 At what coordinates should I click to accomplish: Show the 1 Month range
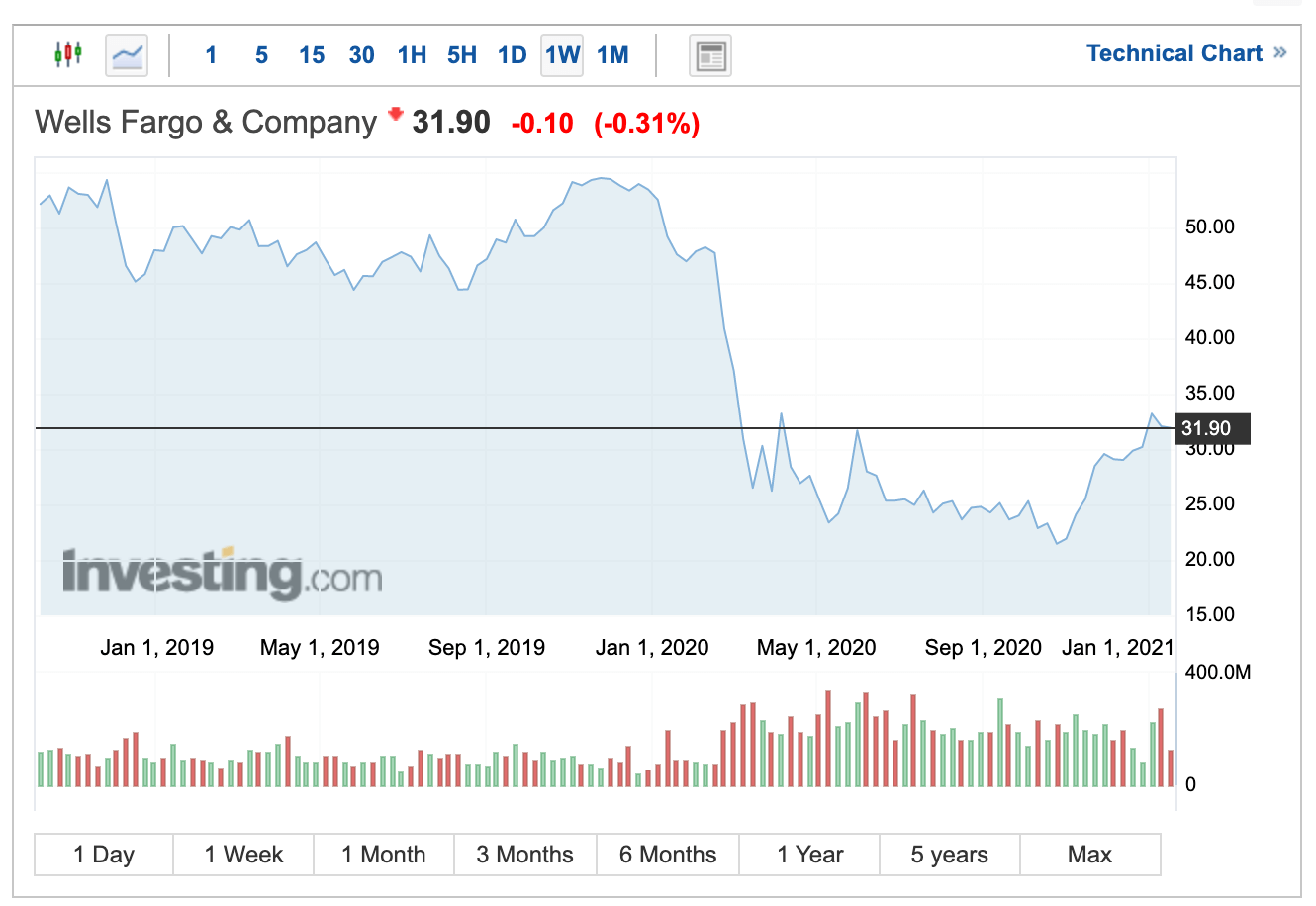click(384, 855)
